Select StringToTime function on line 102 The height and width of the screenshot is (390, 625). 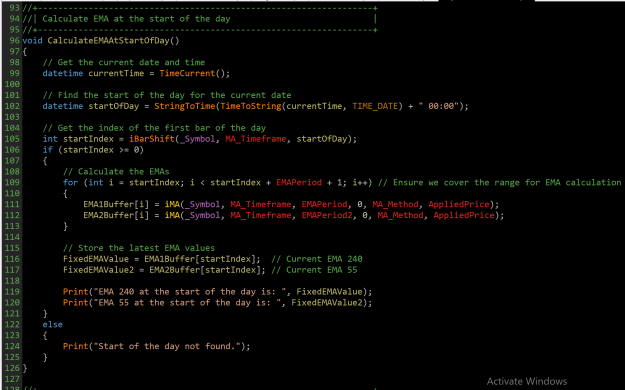click(185, 106)
